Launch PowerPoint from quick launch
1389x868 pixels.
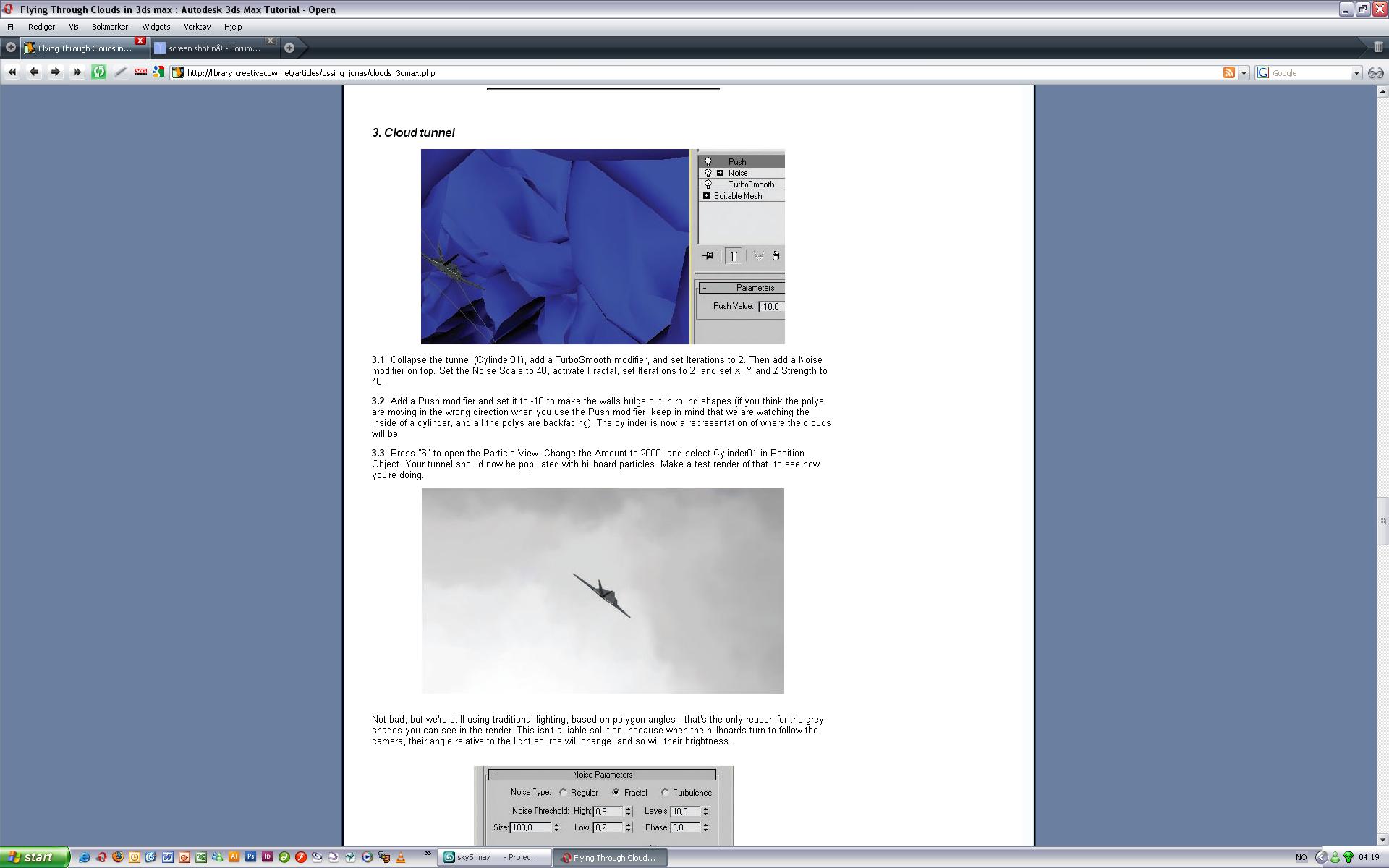(184, 857)
